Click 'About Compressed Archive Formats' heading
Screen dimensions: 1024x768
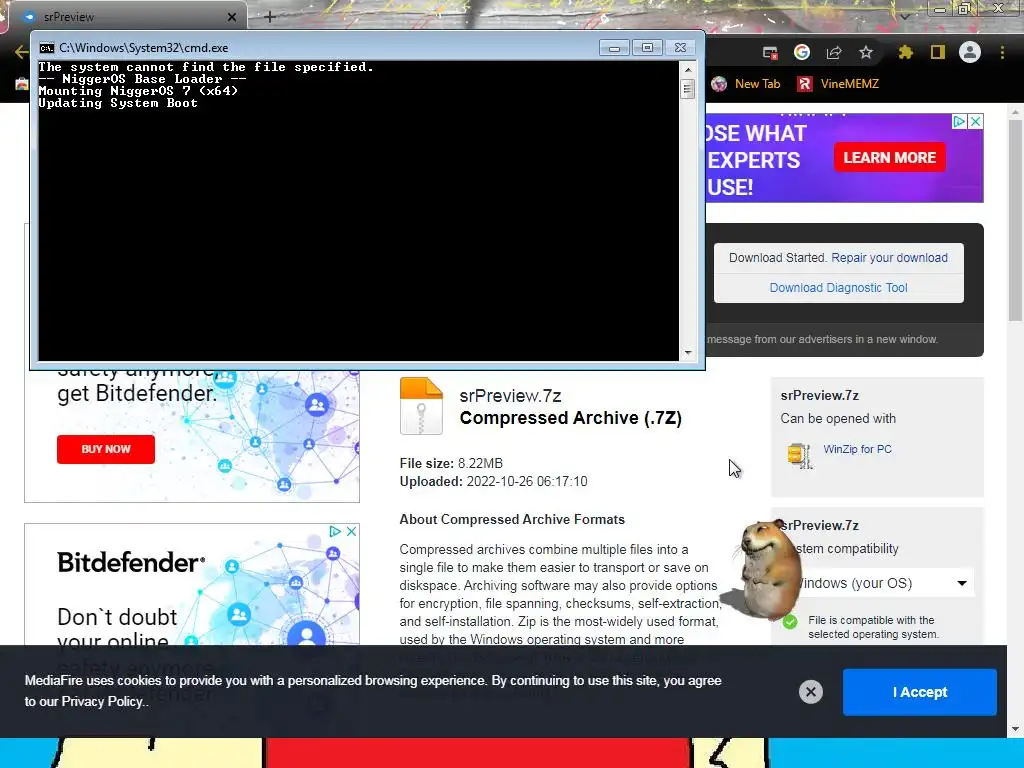click(x=512, y=519)
